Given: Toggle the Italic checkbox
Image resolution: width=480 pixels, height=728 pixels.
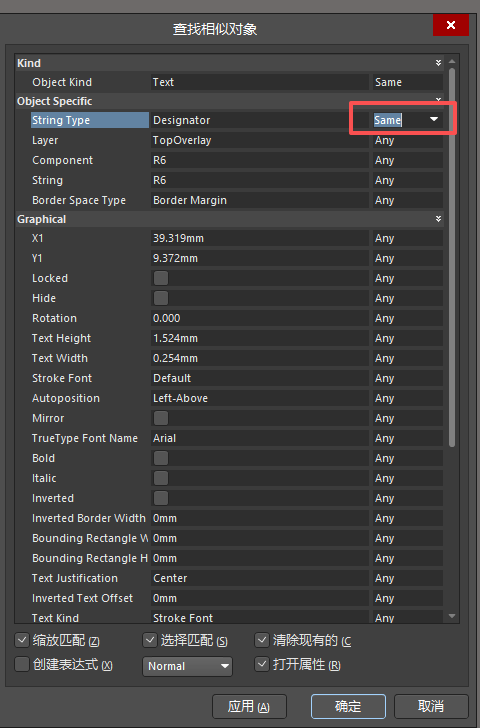Looking at the screenshot, I should [161, 478].
